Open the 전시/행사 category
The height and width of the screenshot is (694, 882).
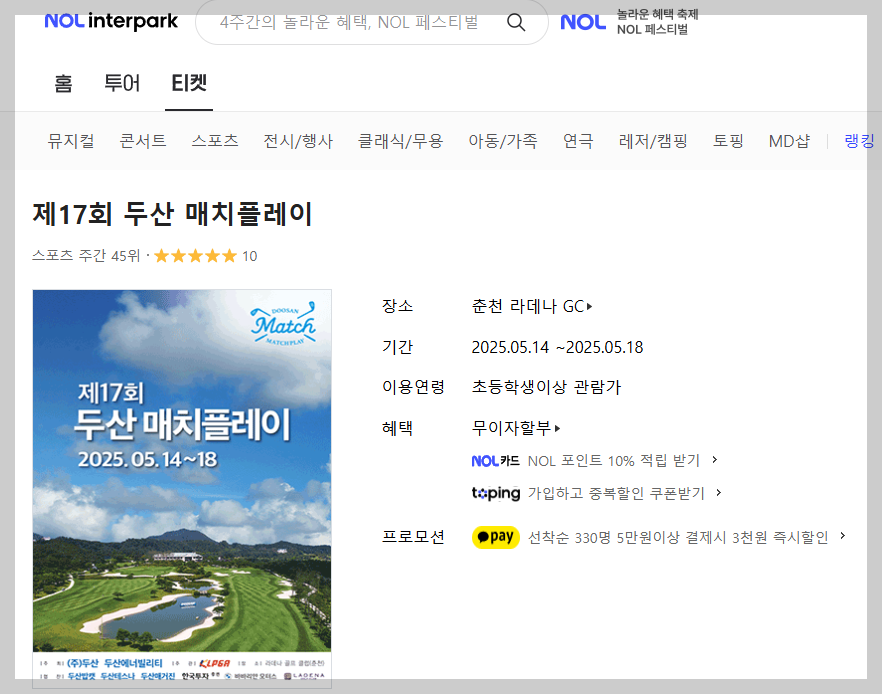click(x=298, y=141)
